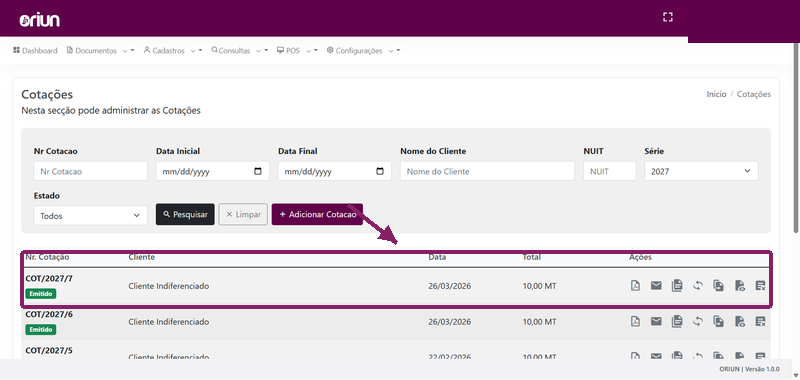Duplicate quotation COT/2027/7 via copy icon

pyautogui.click(x=718, y=286)
